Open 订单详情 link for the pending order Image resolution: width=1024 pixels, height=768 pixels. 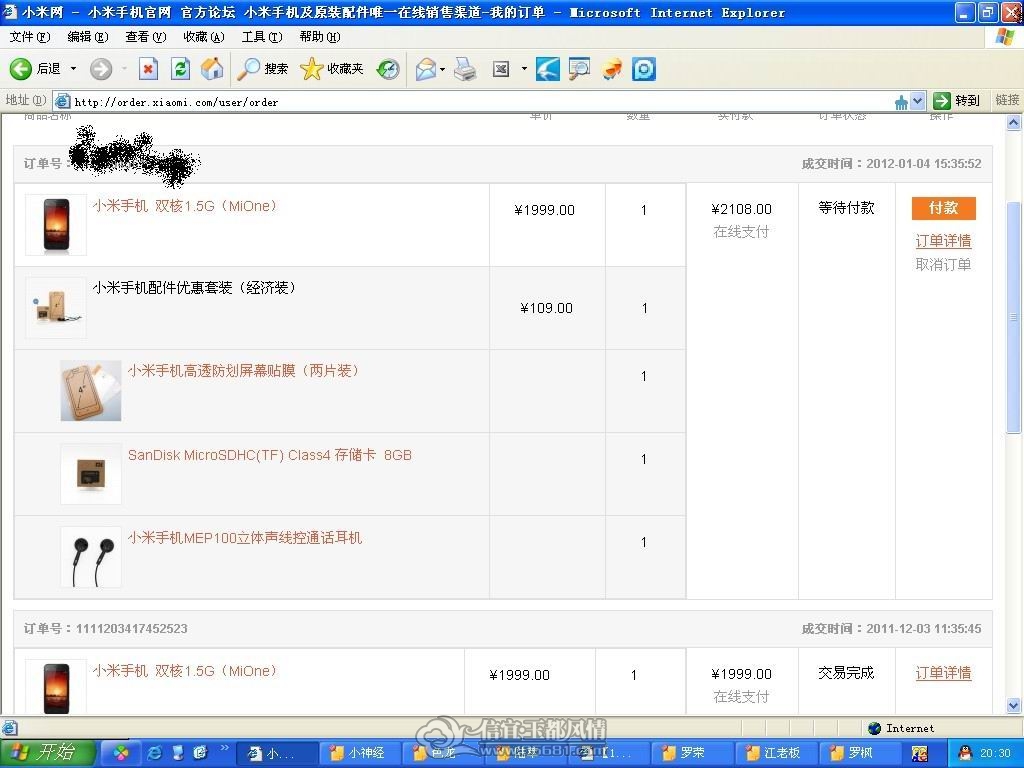point(943,241)
